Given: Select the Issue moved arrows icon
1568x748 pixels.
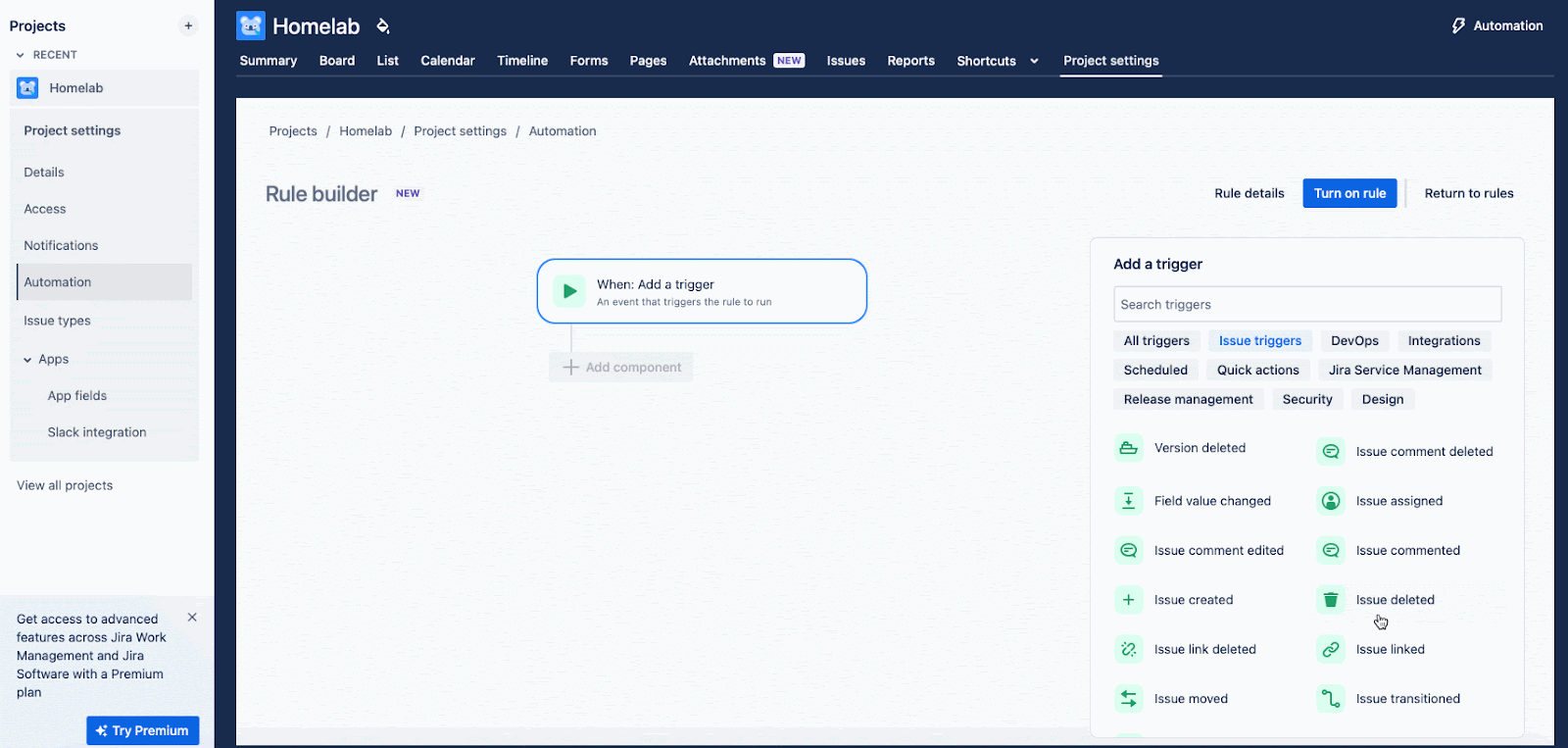Looking at the screenshot, I should coord(1129,699).
